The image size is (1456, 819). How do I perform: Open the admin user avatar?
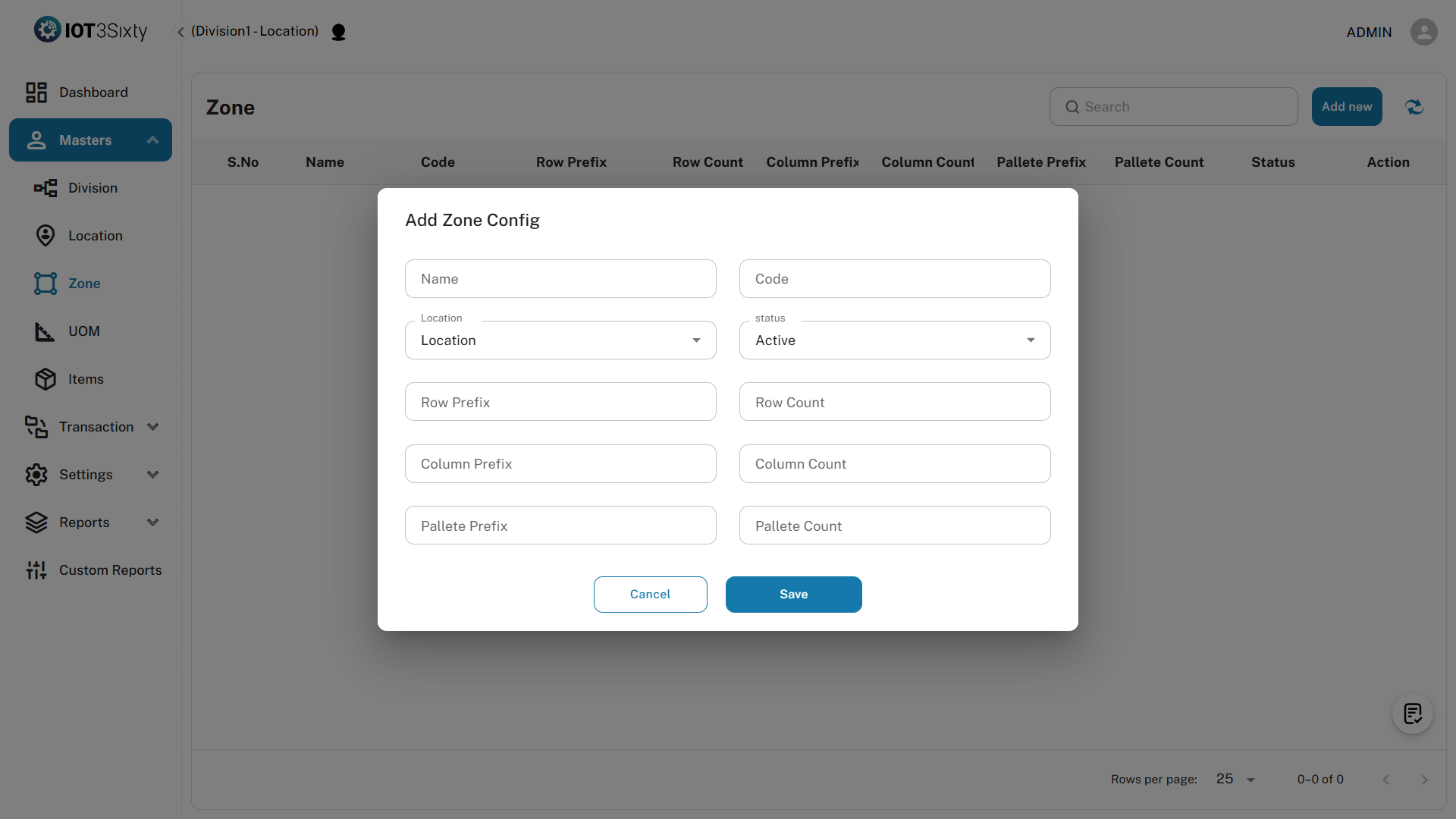coord(1423,32)
